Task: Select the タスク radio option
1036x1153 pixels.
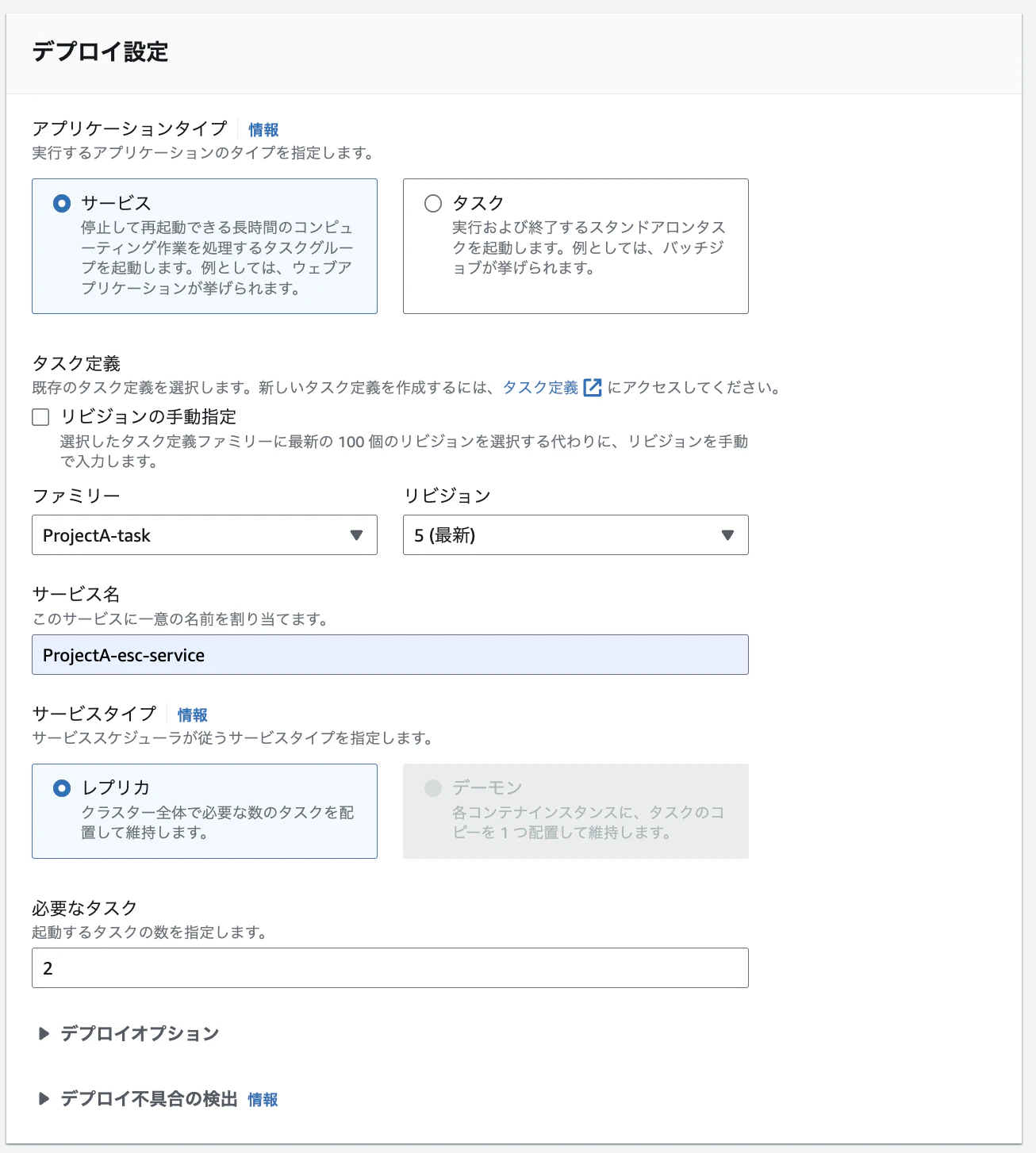Action: tap(433, 204)
